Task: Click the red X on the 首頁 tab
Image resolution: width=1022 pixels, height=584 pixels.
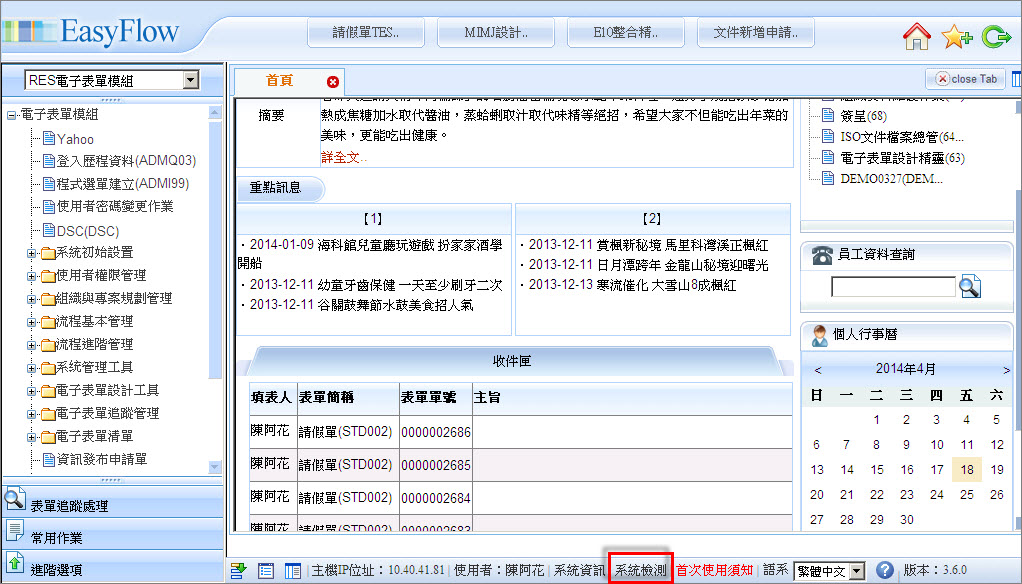Action: [x=333, y=81]
